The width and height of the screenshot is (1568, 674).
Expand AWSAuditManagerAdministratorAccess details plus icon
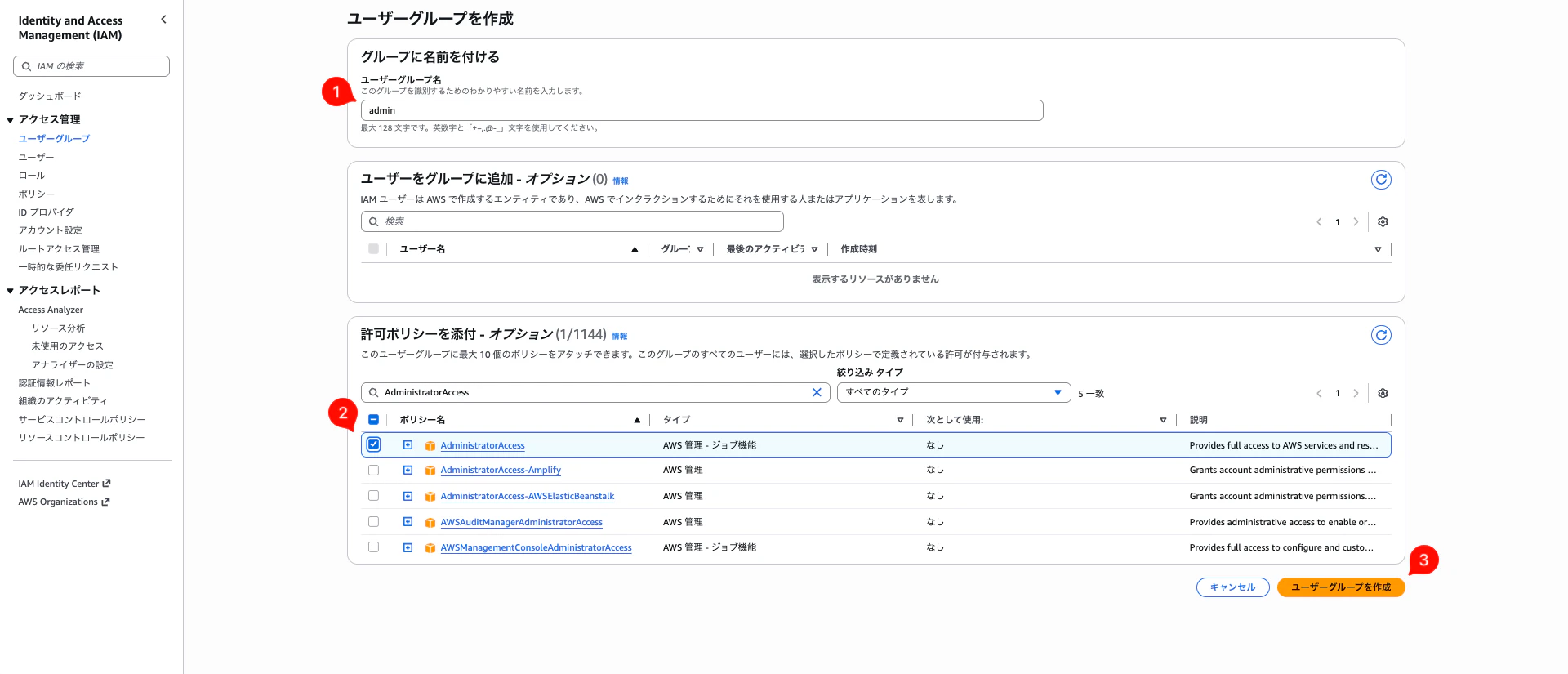(408, 522)
